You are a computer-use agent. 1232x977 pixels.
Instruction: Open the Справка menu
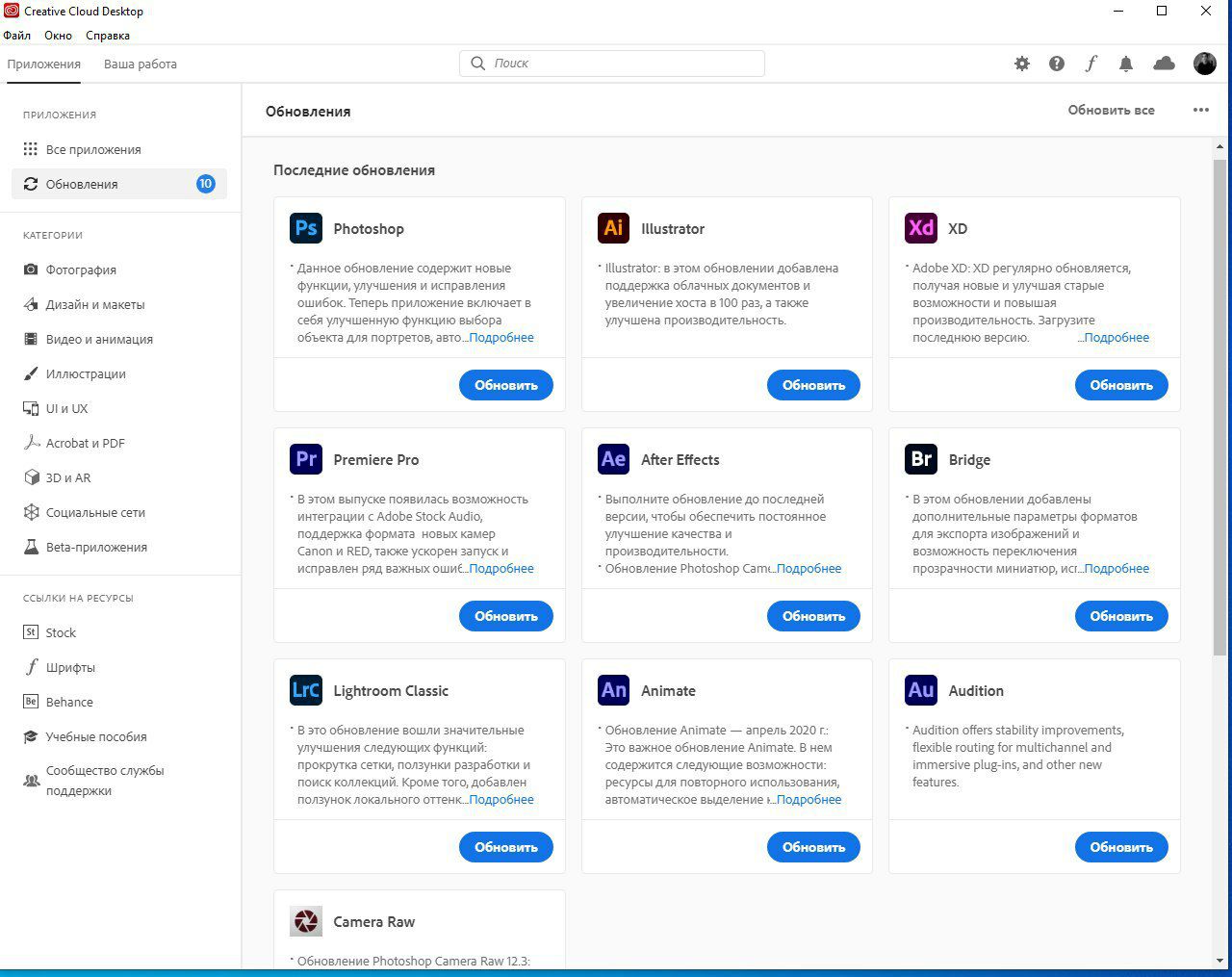click(x=108, y=36)
